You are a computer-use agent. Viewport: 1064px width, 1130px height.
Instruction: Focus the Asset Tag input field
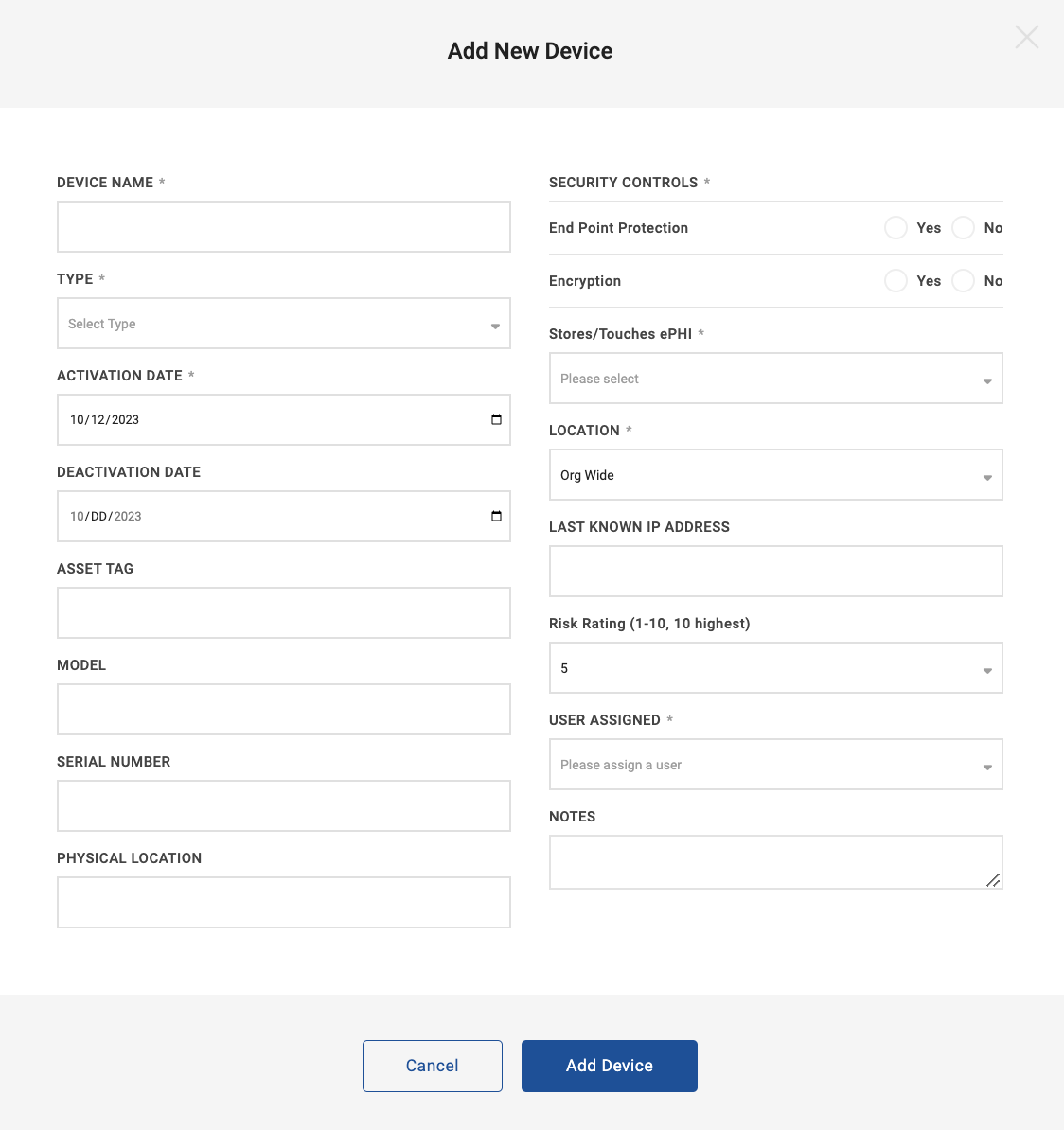pos(284,613)
